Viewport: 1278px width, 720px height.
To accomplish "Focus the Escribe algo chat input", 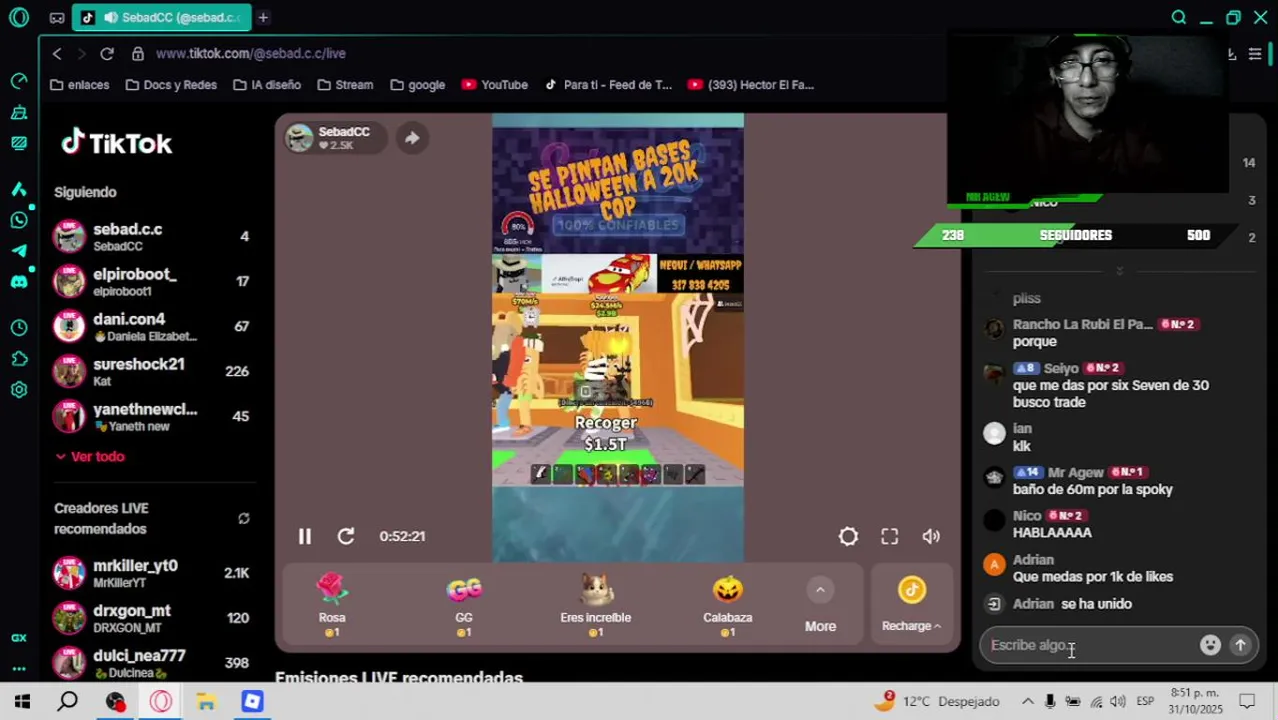I will coord(1091,645).
